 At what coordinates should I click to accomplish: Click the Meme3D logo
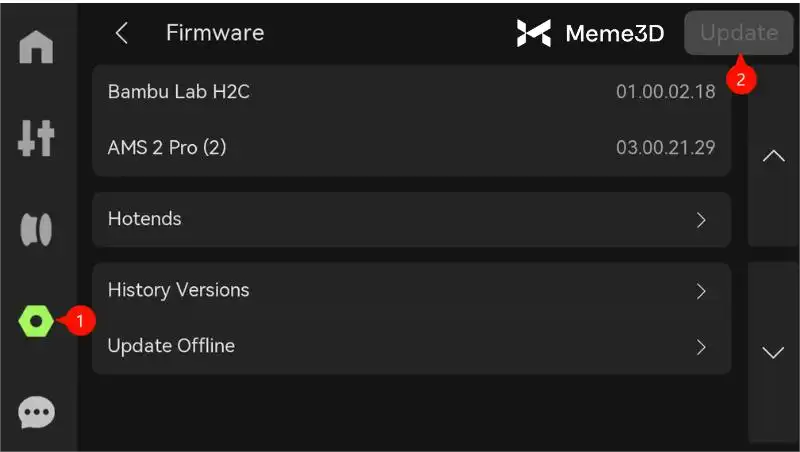[590, 33]
